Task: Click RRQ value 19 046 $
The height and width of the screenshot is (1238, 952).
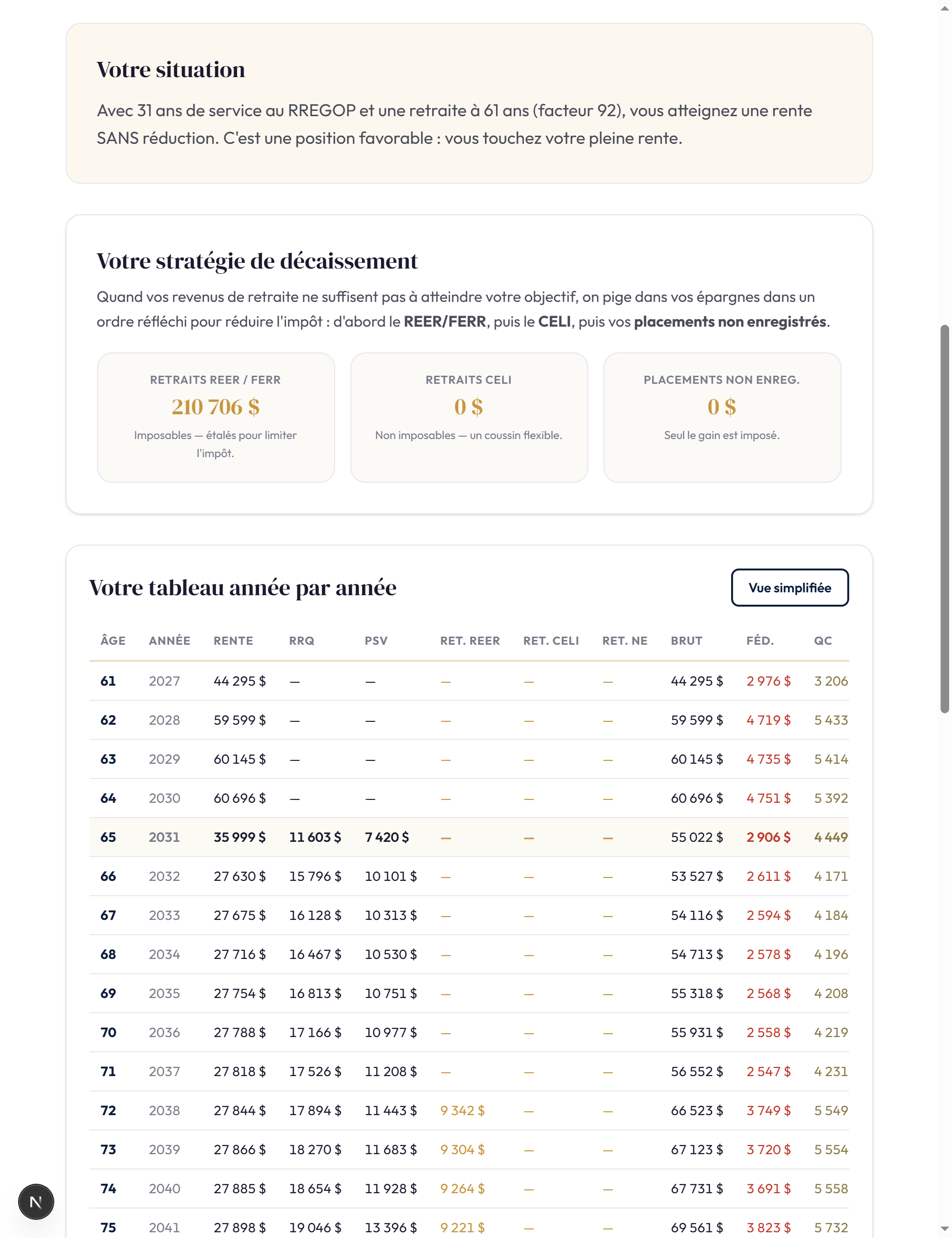Action: (315, 1227)
